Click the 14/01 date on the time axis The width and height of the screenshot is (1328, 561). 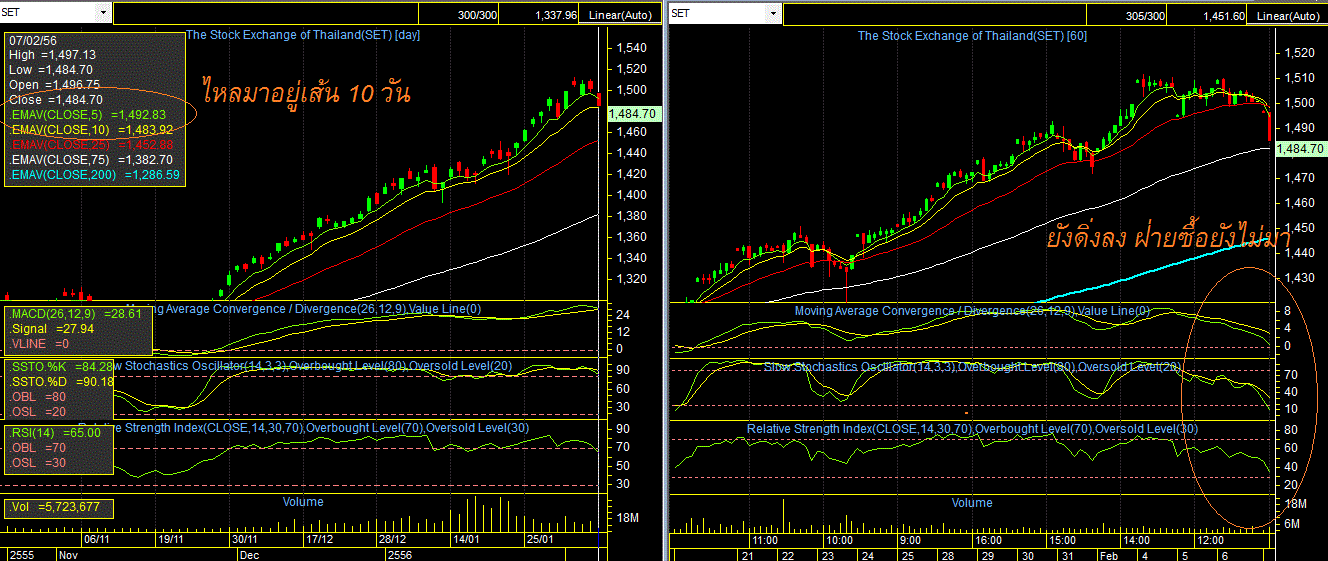467,539
